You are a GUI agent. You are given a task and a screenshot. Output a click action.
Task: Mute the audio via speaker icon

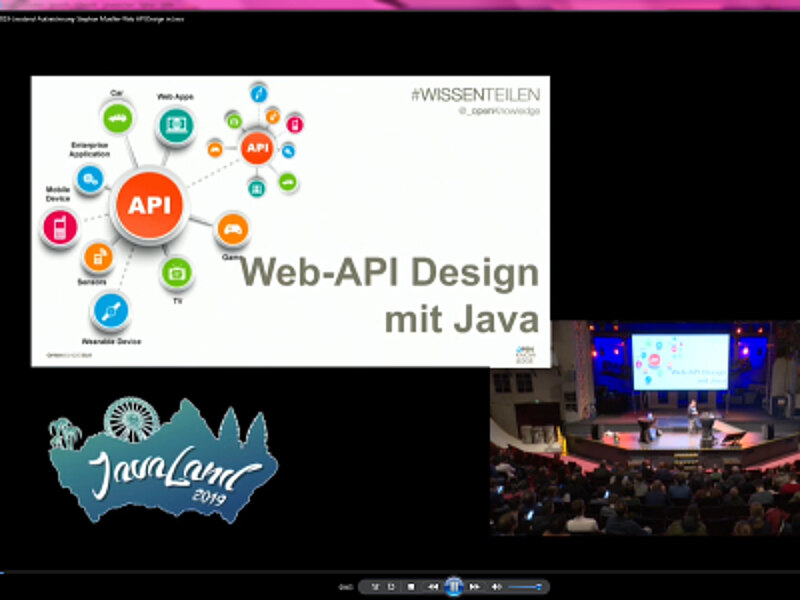click(496, 586)
